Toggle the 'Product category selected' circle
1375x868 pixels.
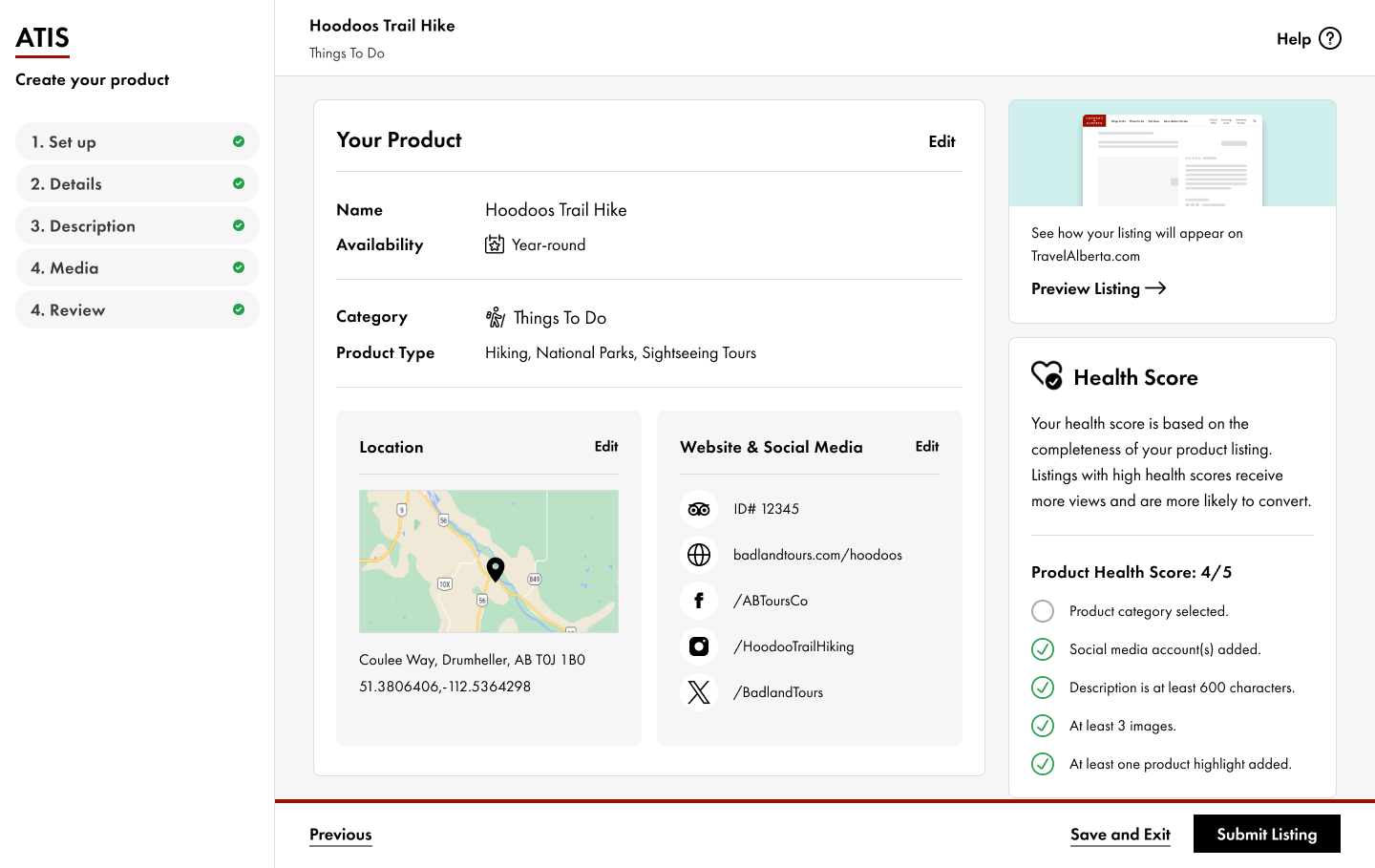tap(1043, 611)
